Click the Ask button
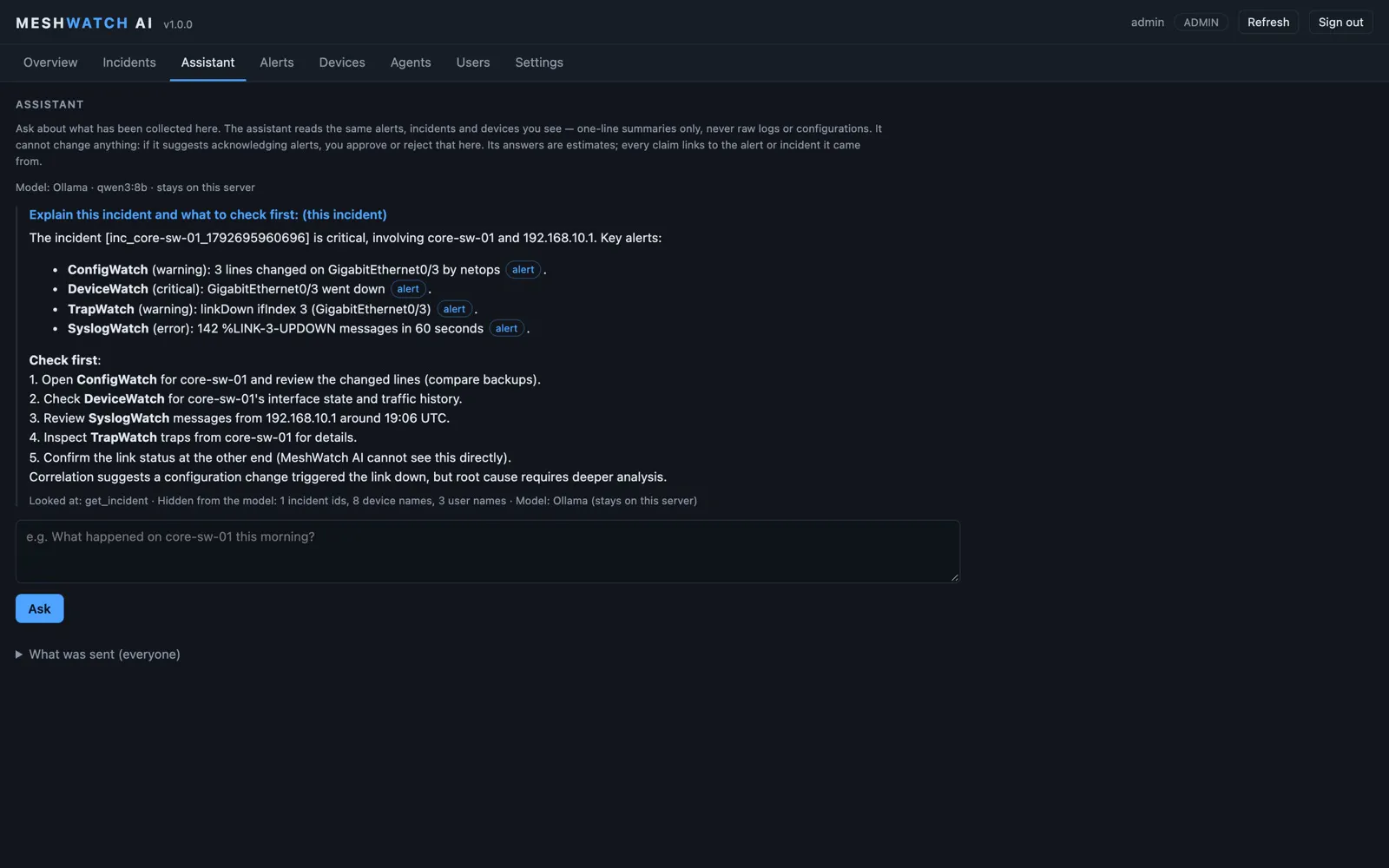Viewport: 1389px width, 868px height. [x=39, y=608]
